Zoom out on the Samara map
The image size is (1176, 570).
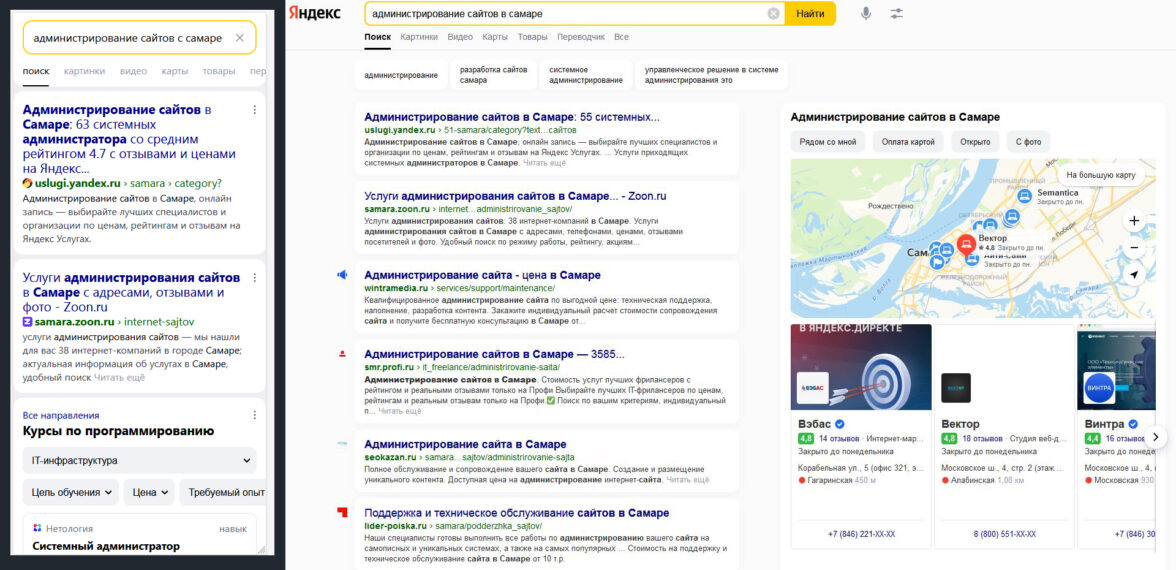[1134, 247]
